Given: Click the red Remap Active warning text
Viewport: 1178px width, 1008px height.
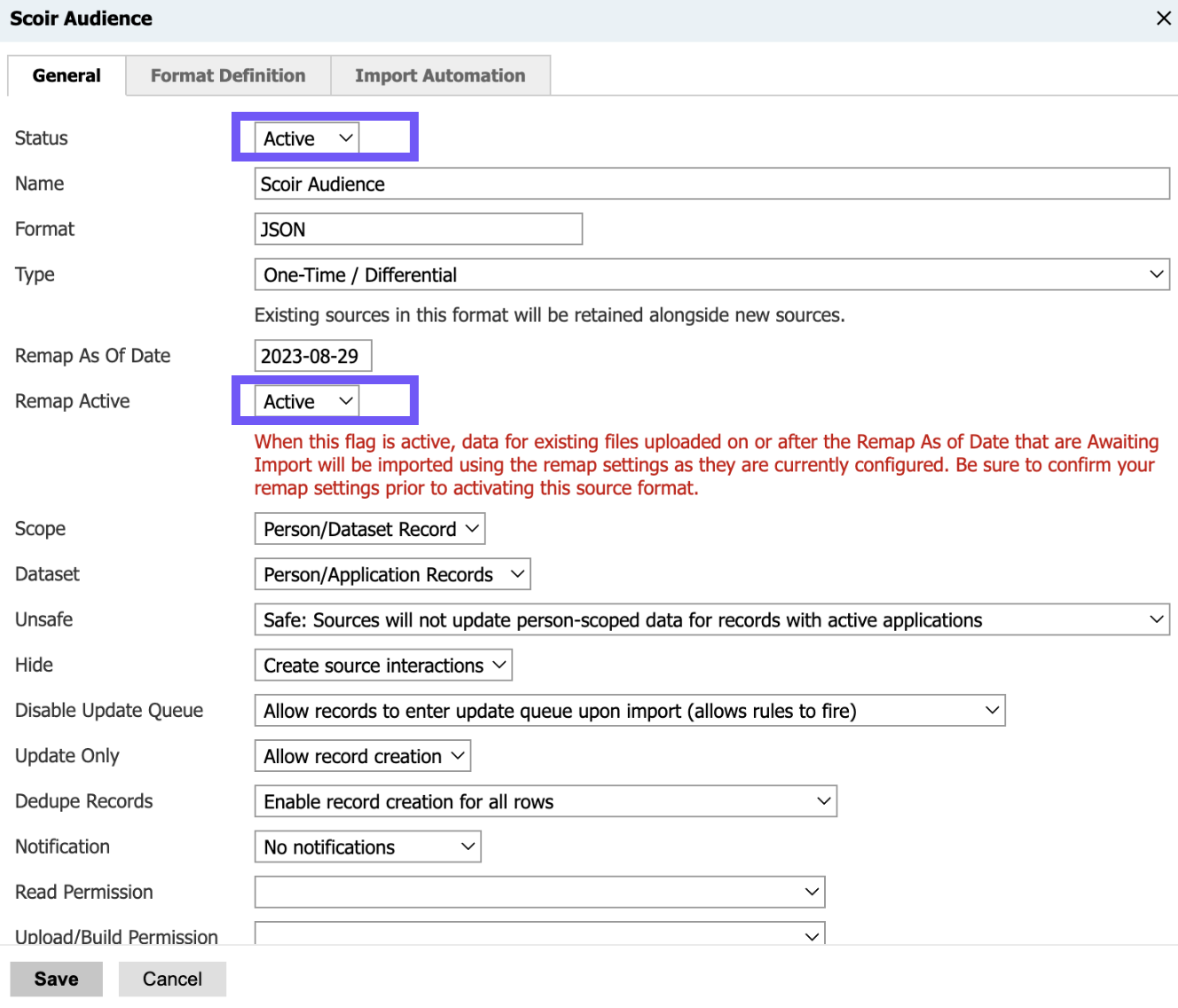Looking at the screenshot, I should (707, 465).
